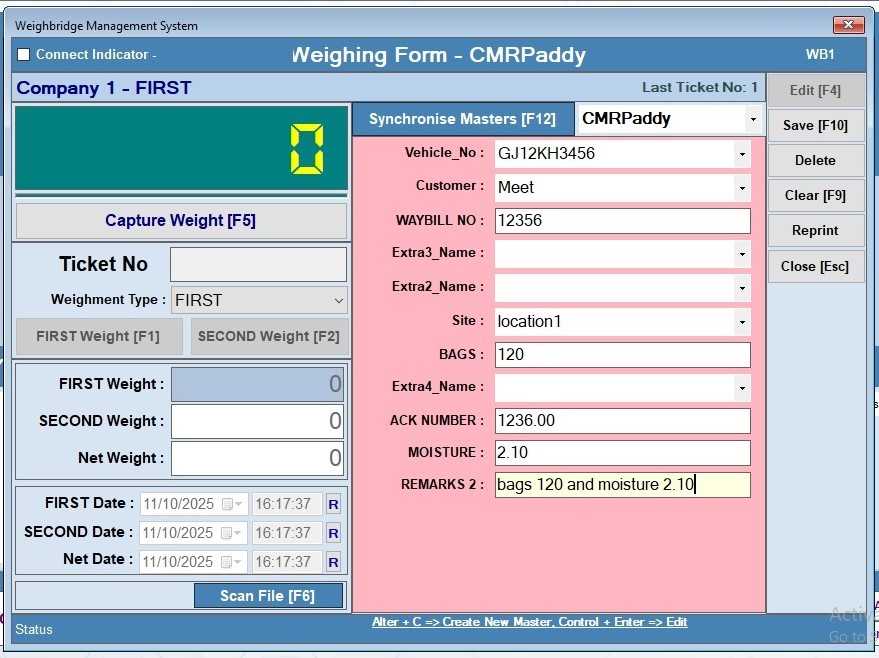Screen dimensions: 879x658
Task: Open the FIRST Date calendar picker
Action: (232, 504)
